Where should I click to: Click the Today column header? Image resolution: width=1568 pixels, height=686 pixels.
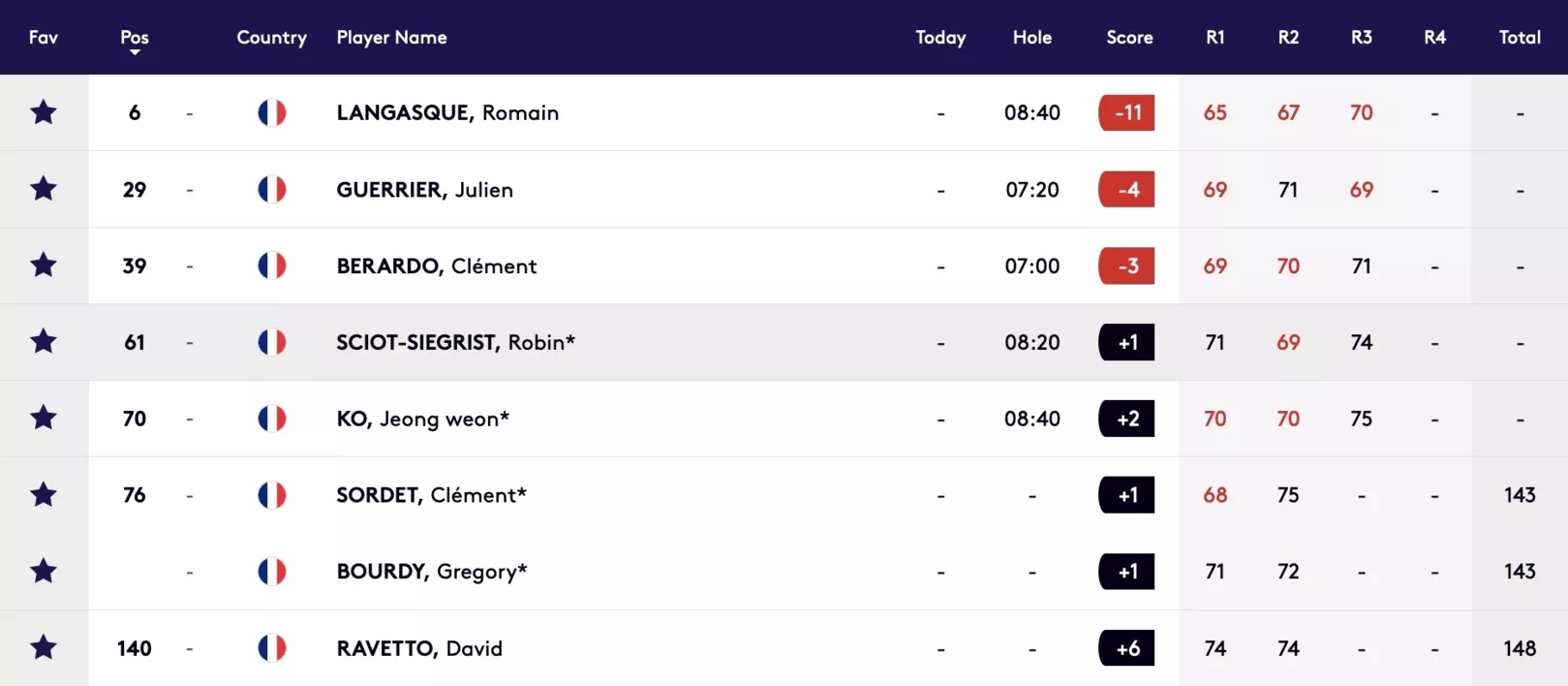(x=940, y=37)
